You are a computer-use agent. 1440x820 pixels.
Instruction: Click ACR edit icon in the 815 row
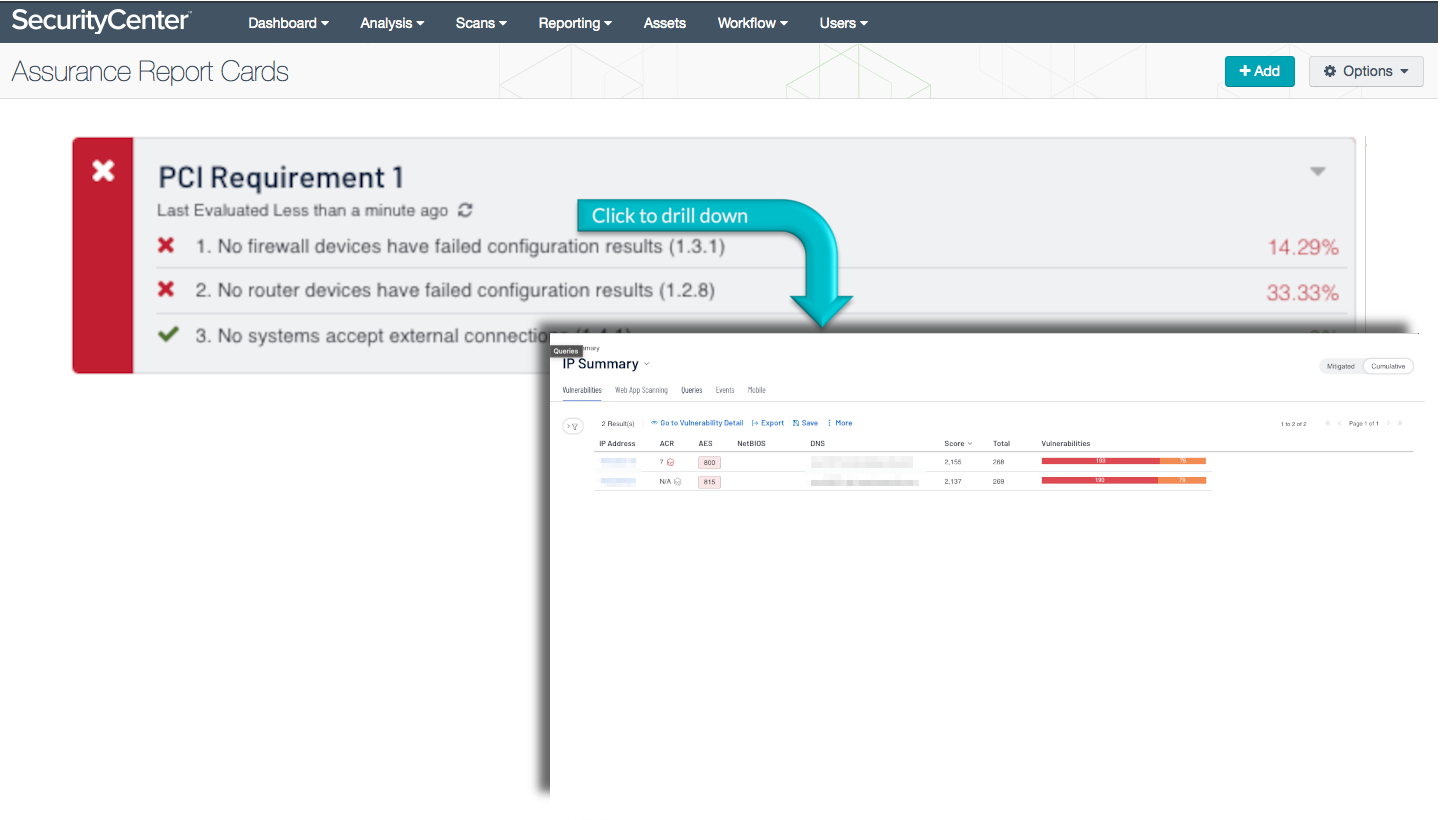[x=677, y=481]
